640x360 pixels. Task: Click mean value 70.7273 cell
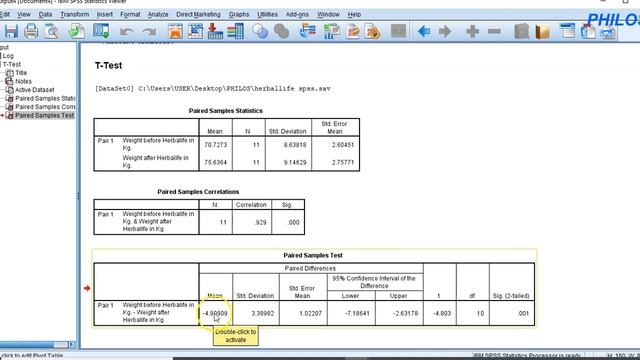point(216,145)
